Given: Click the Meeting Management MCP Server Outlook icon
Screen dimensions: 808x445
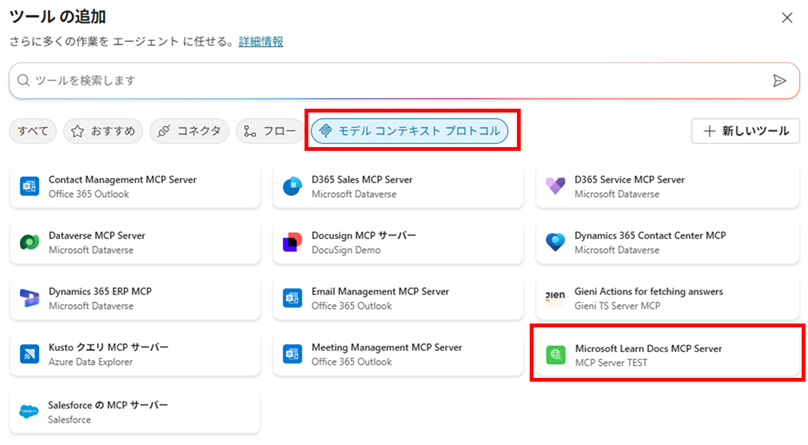Looking at the screenshot, I should pyautogui.click(x=292, y=354).
